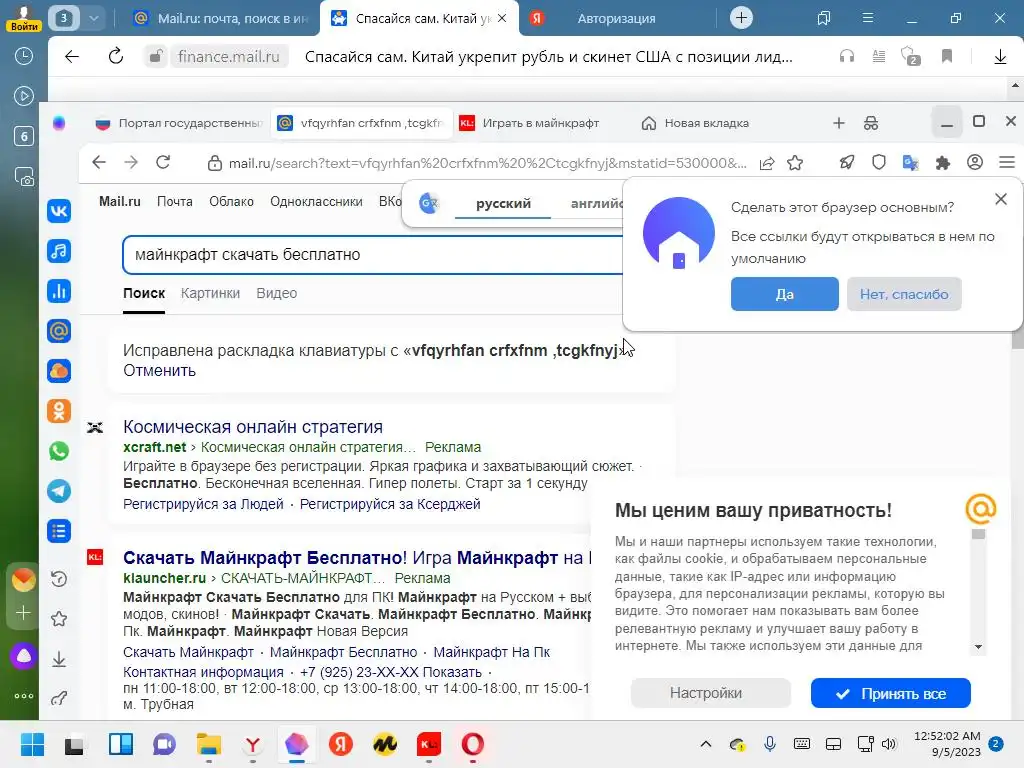Switch to Портал государственных tab

pos(180,123)
